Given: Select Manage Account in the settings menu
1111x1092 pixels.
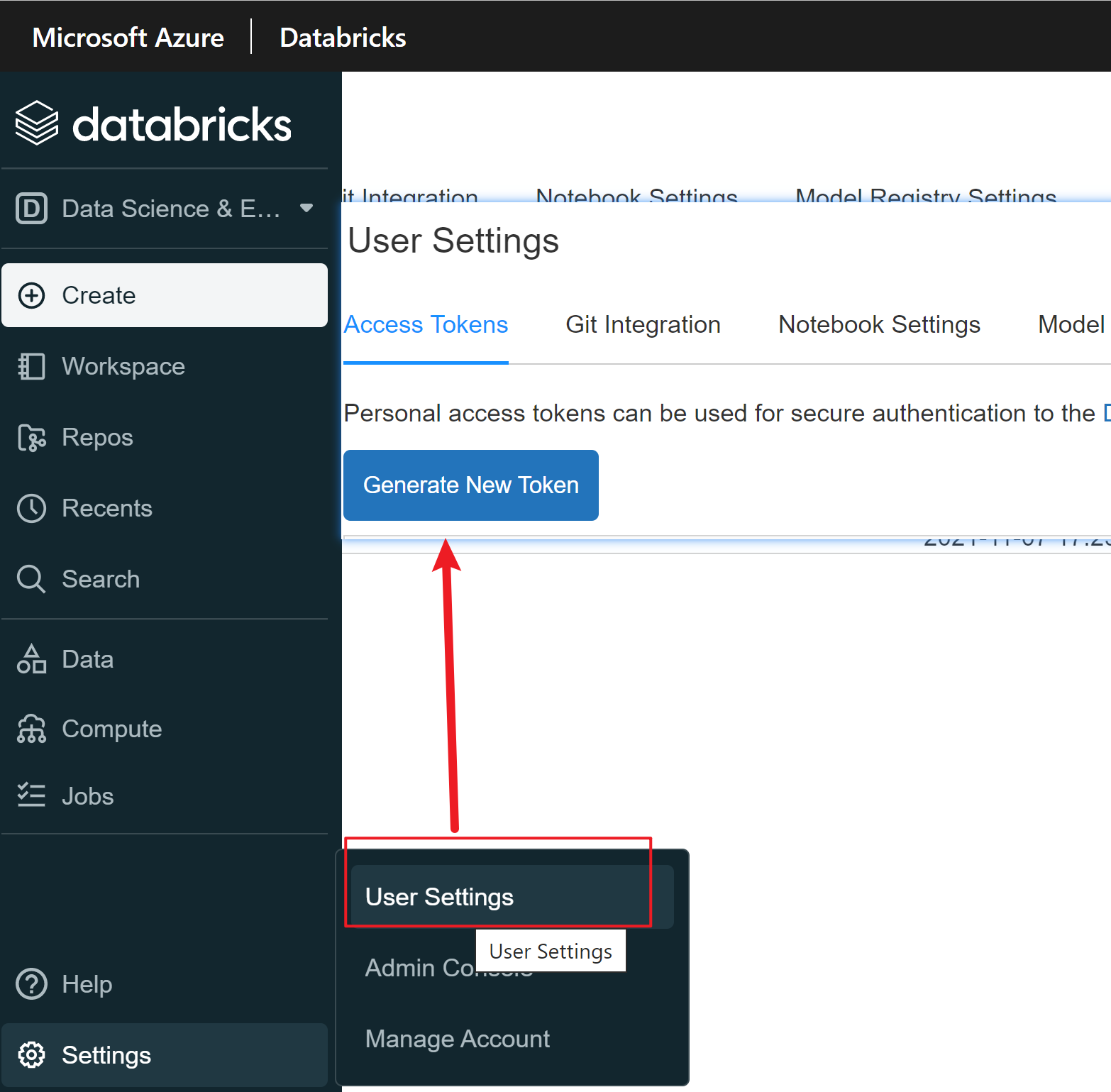Looking at the screenshot, I should click(x=457, y=1039).
